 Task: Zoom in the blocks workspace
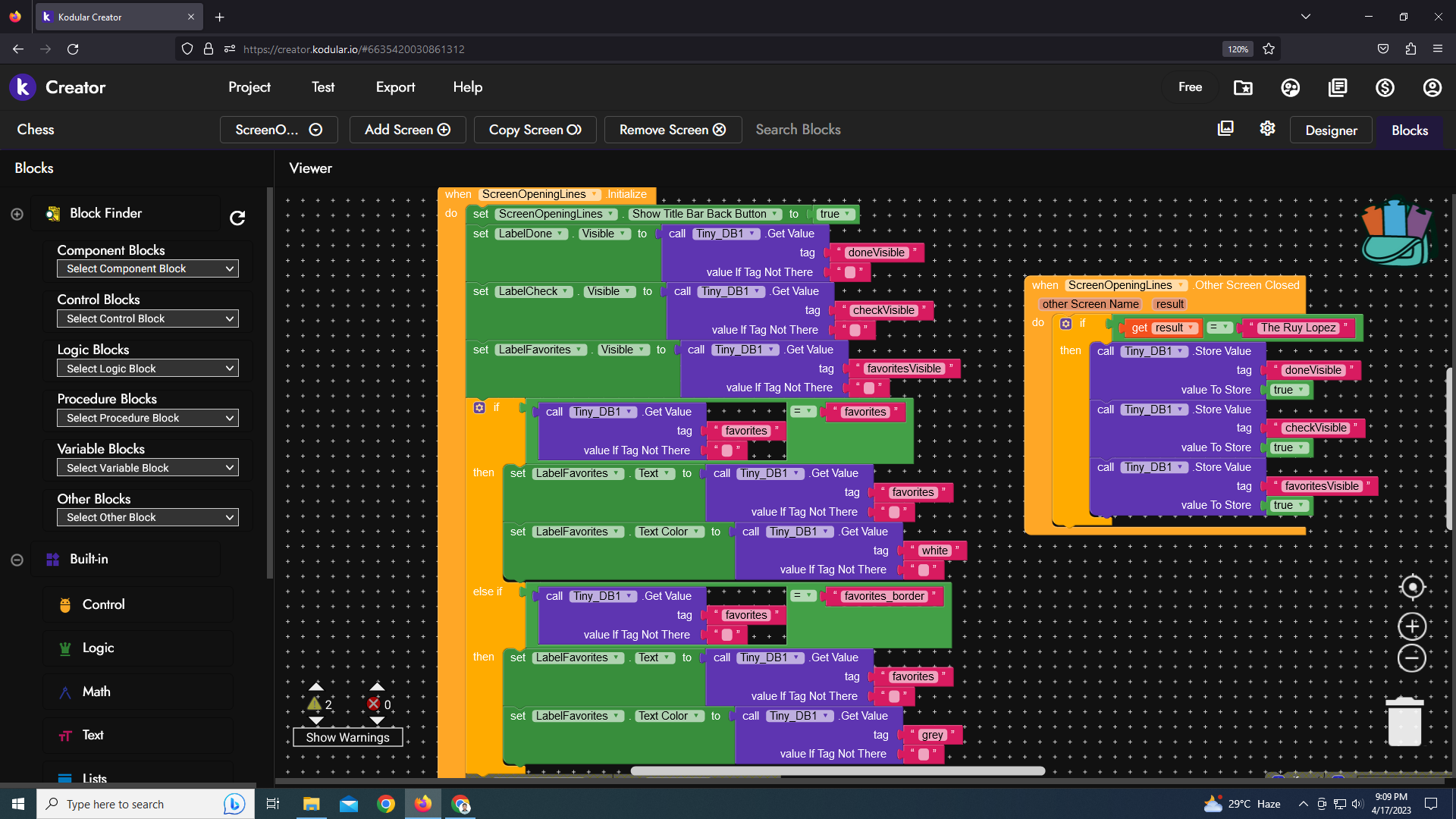click(1412, 626)
